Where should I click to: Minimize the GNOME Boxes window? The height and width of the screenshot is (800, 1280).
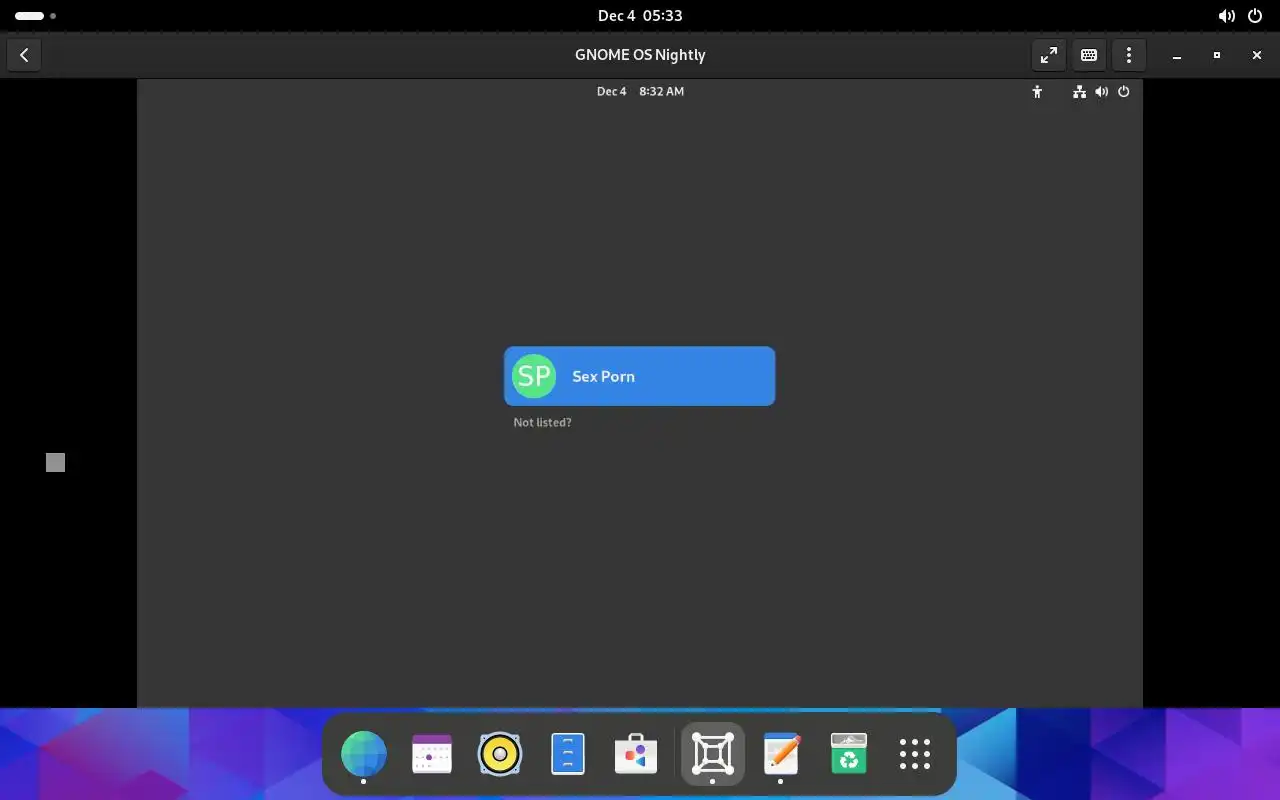click(1177, 55)
